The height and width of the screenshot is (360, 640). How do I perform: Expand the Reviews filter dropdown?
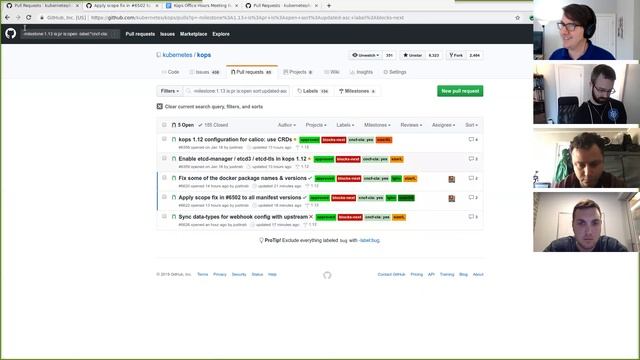pos(411,125)
